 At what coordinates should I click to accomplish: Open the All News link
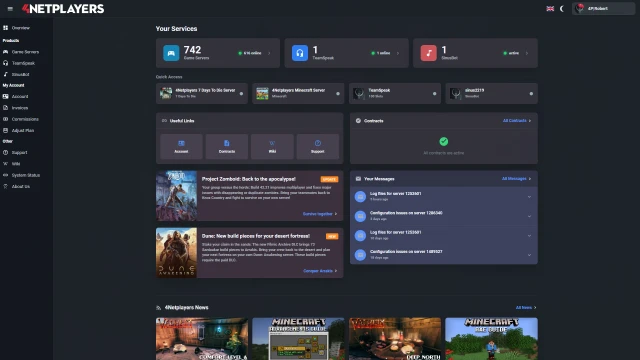[x=526, y=307]
